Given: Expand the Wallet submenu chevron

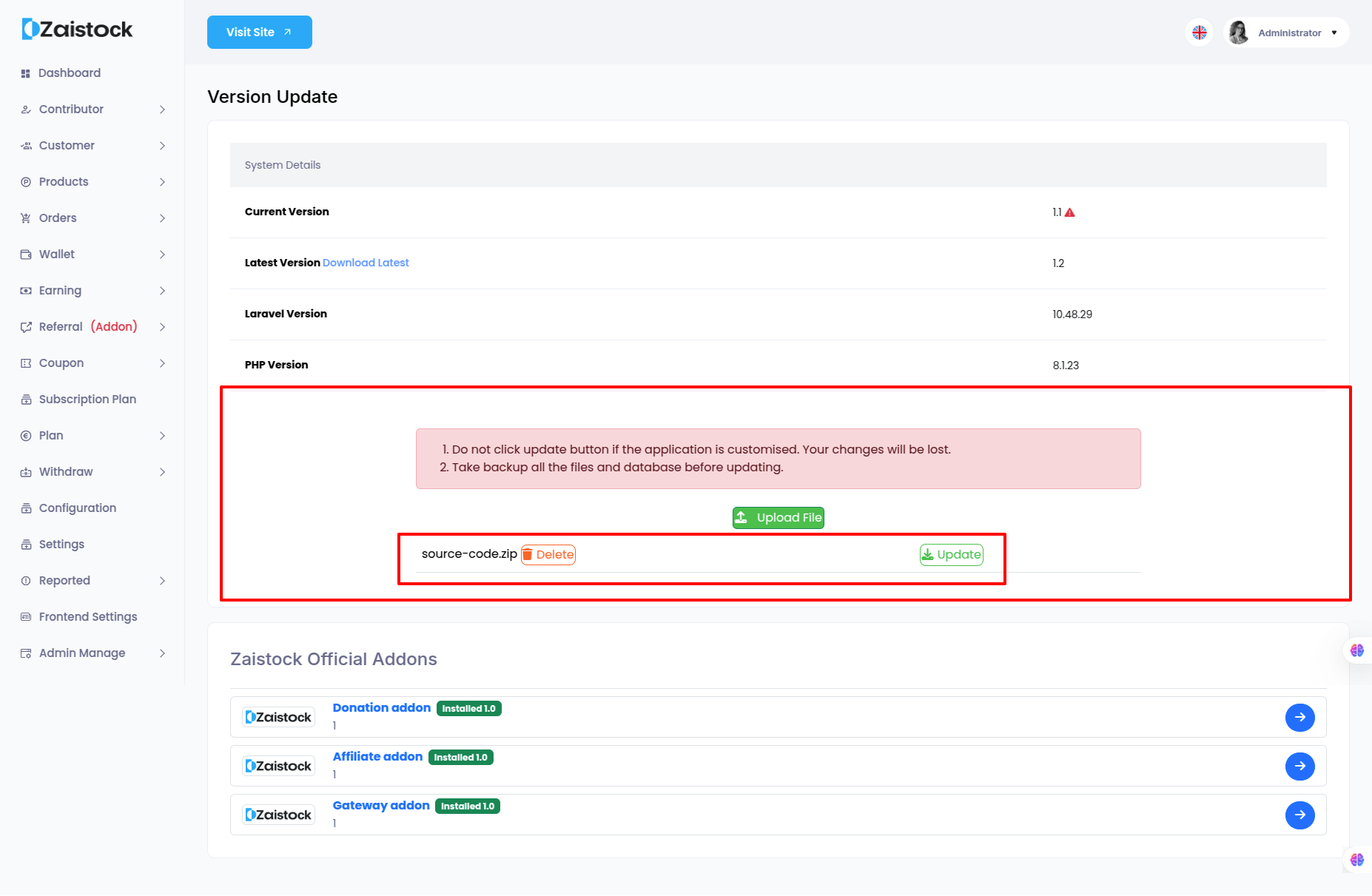Looking at the screenshot, I should [162, 255].
